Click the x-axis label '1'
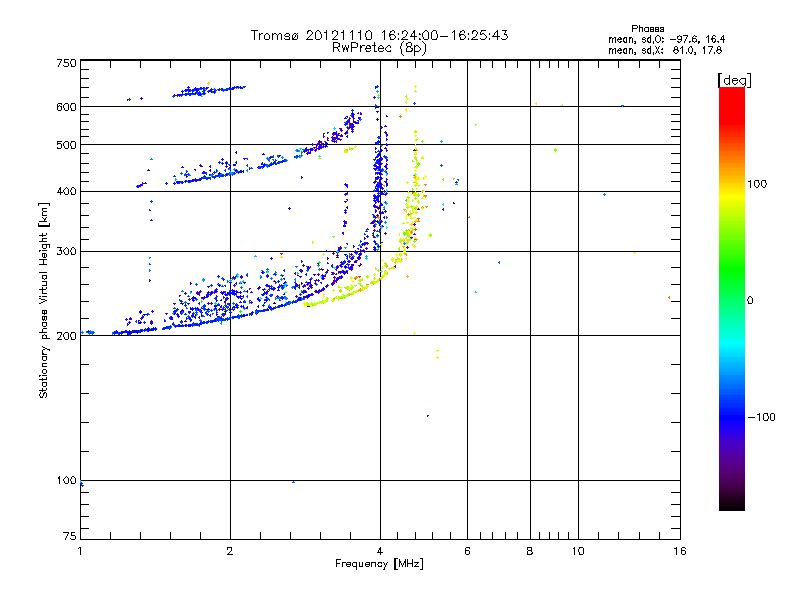 click(80, 551)
